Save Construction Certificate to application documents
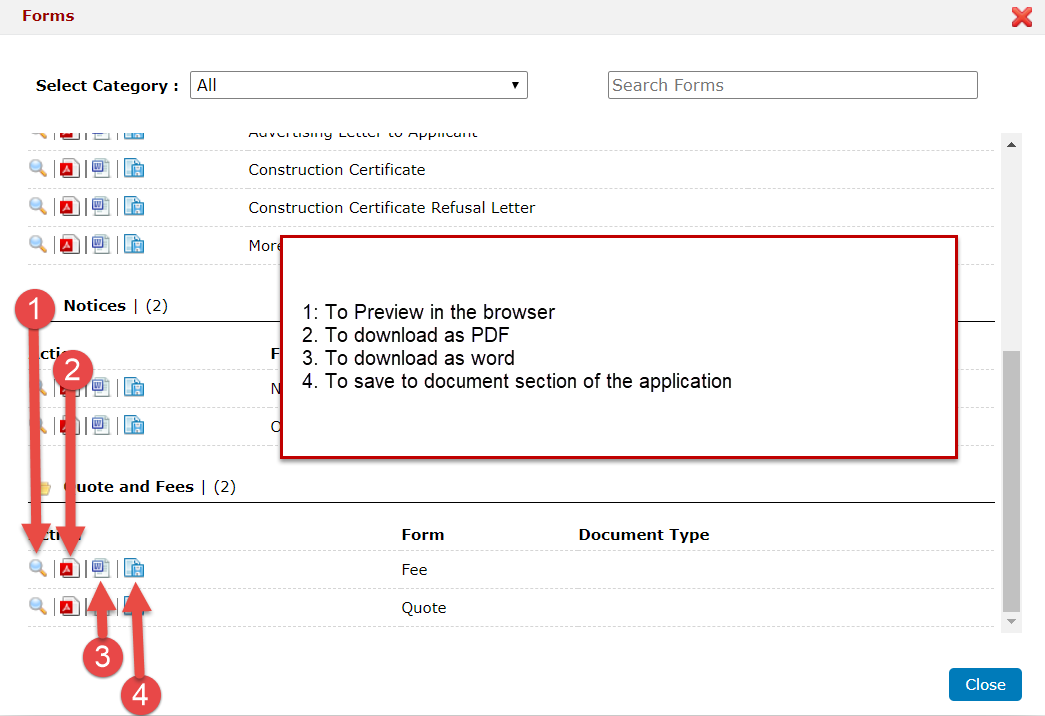1045x716 pixels. coord(134,169)
